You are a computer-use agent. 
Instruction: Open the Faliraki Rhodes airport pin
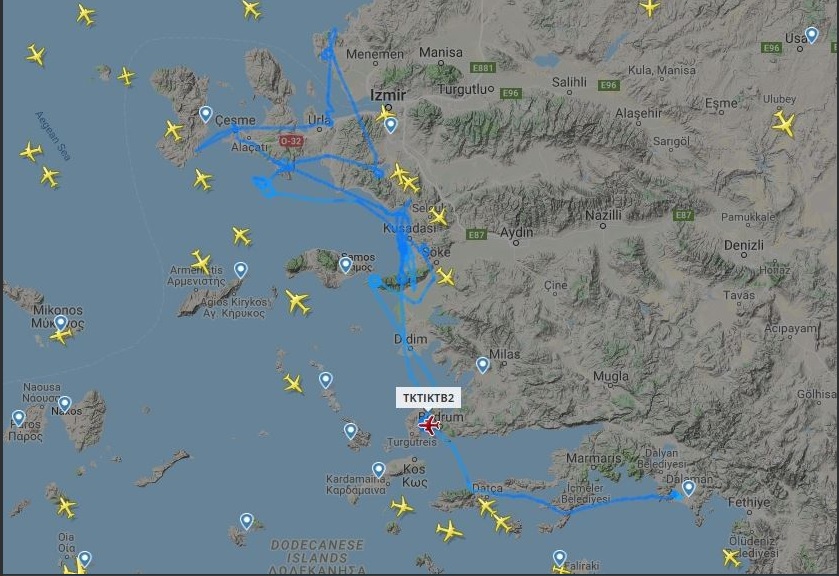559,558
